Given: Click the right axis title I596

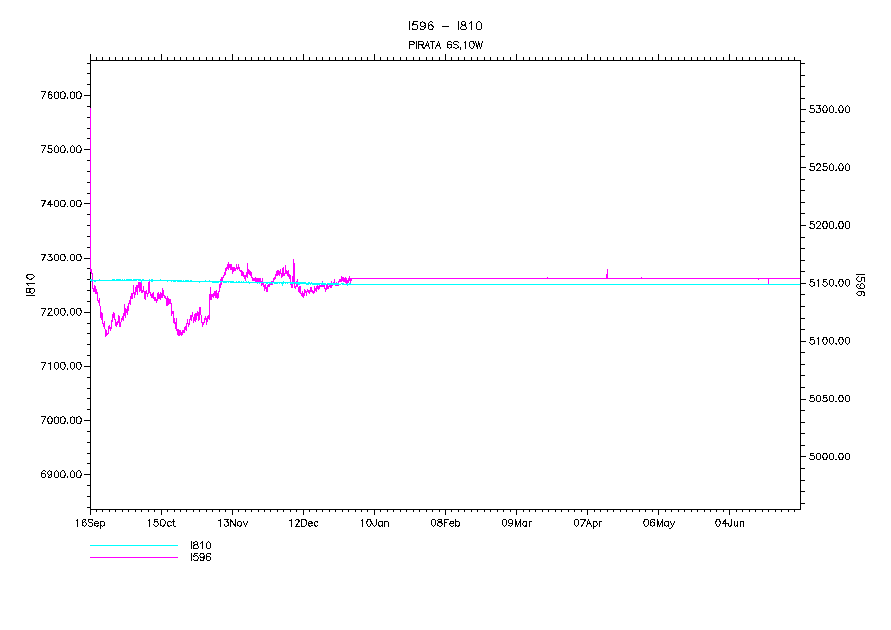Looking at the screenshot, I should pos(858,285).
